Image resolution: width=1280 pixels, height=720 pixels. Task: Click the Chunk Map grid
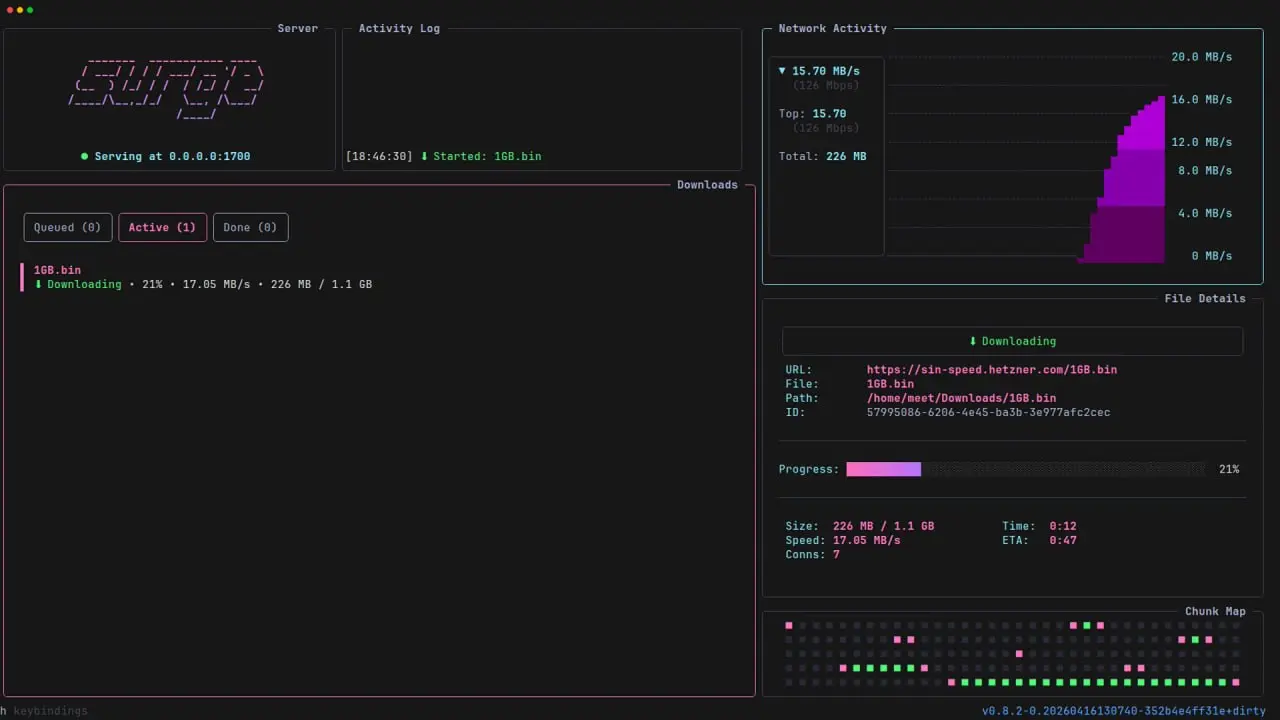(1012, 654)
